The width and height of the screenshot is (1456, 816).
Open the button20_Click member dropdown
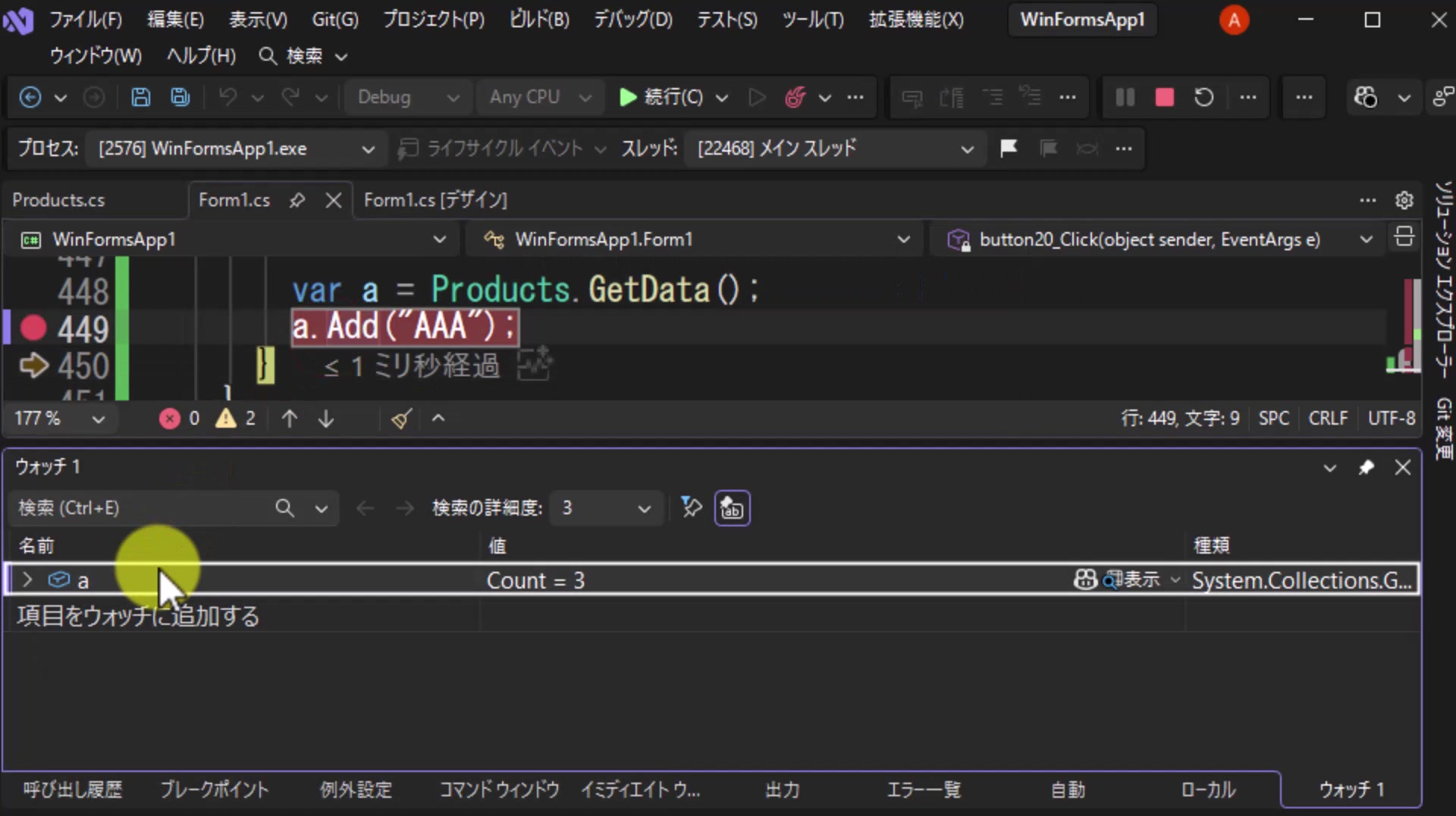1158,240
